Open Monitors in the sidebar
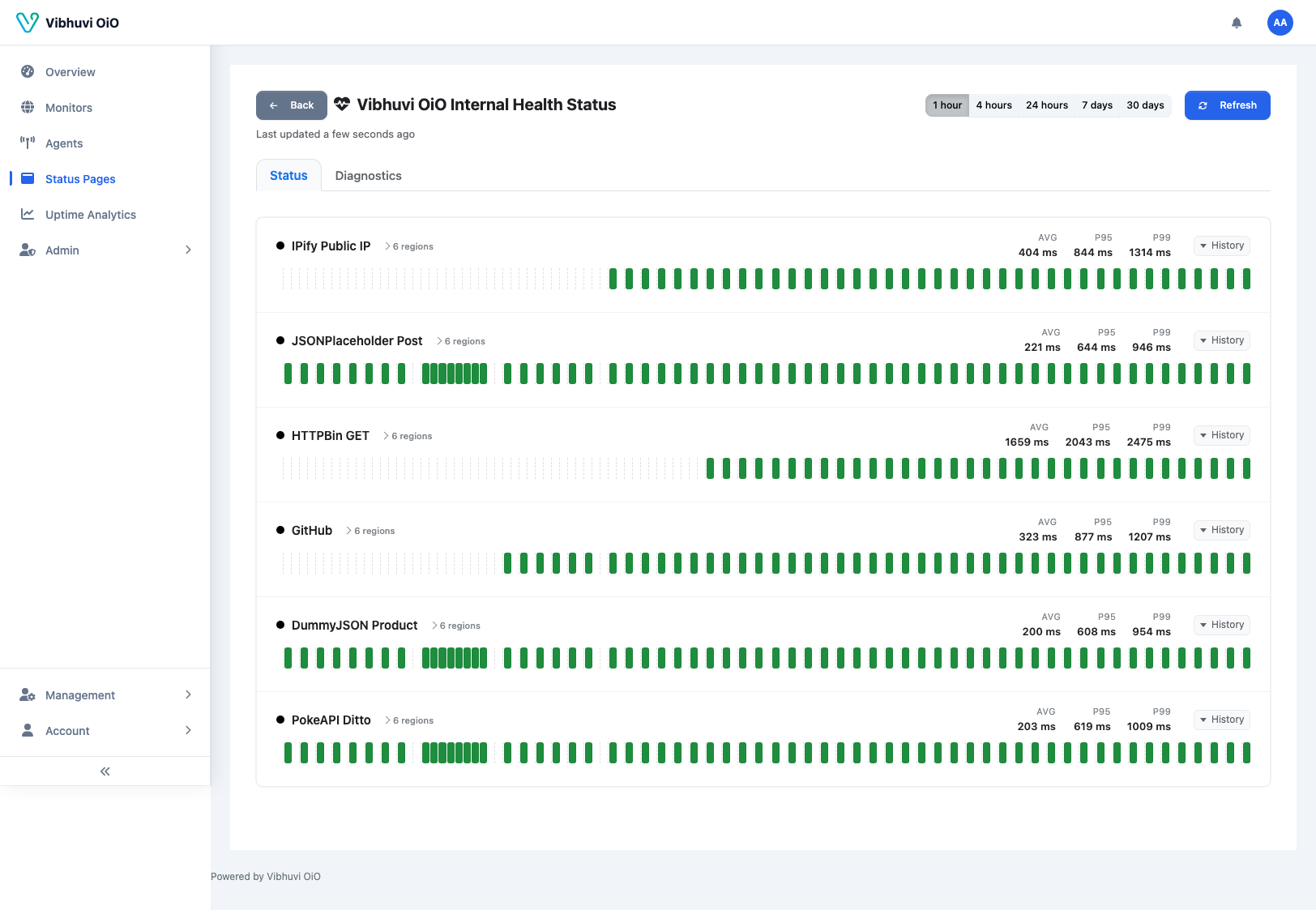 (105, 107)
